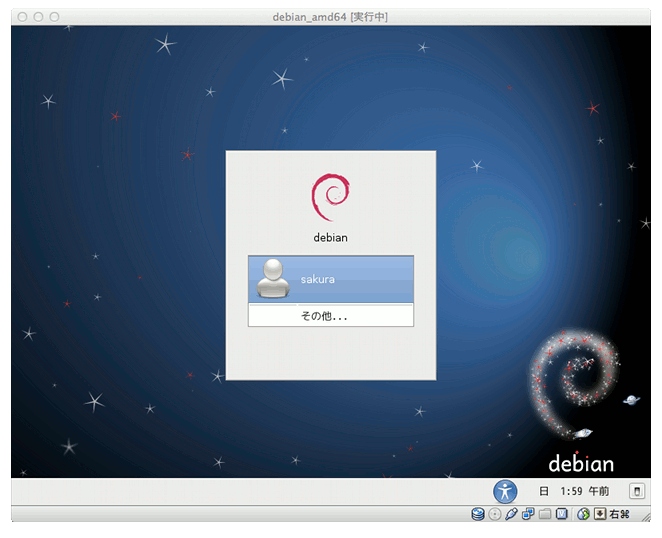Click the USB devices status icon

point(511,514)
